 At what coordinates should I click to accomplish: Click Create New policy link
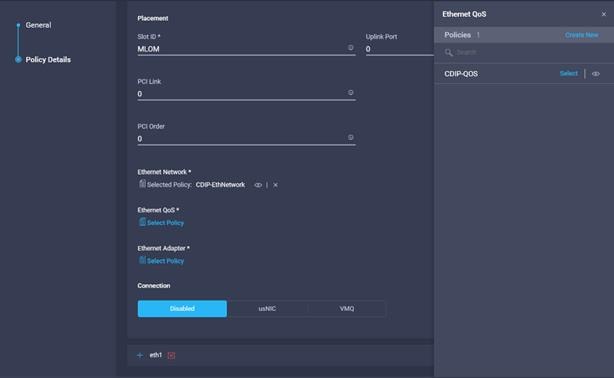[x=581, y=35]
